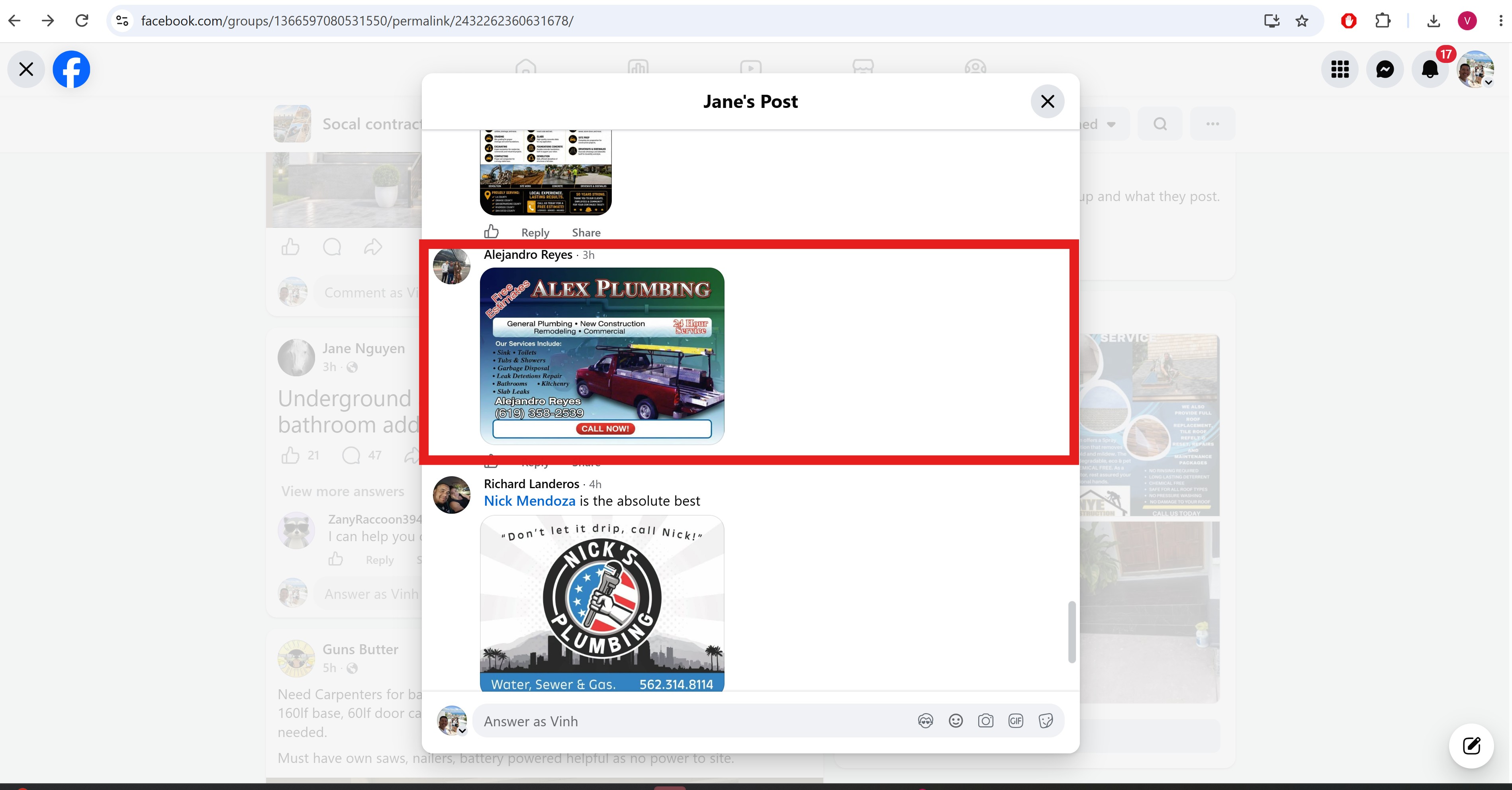Viewport: 1512px width, 790px height.
Task: Open the account profile menu at top right
Action: click(x=1476, y=69)
